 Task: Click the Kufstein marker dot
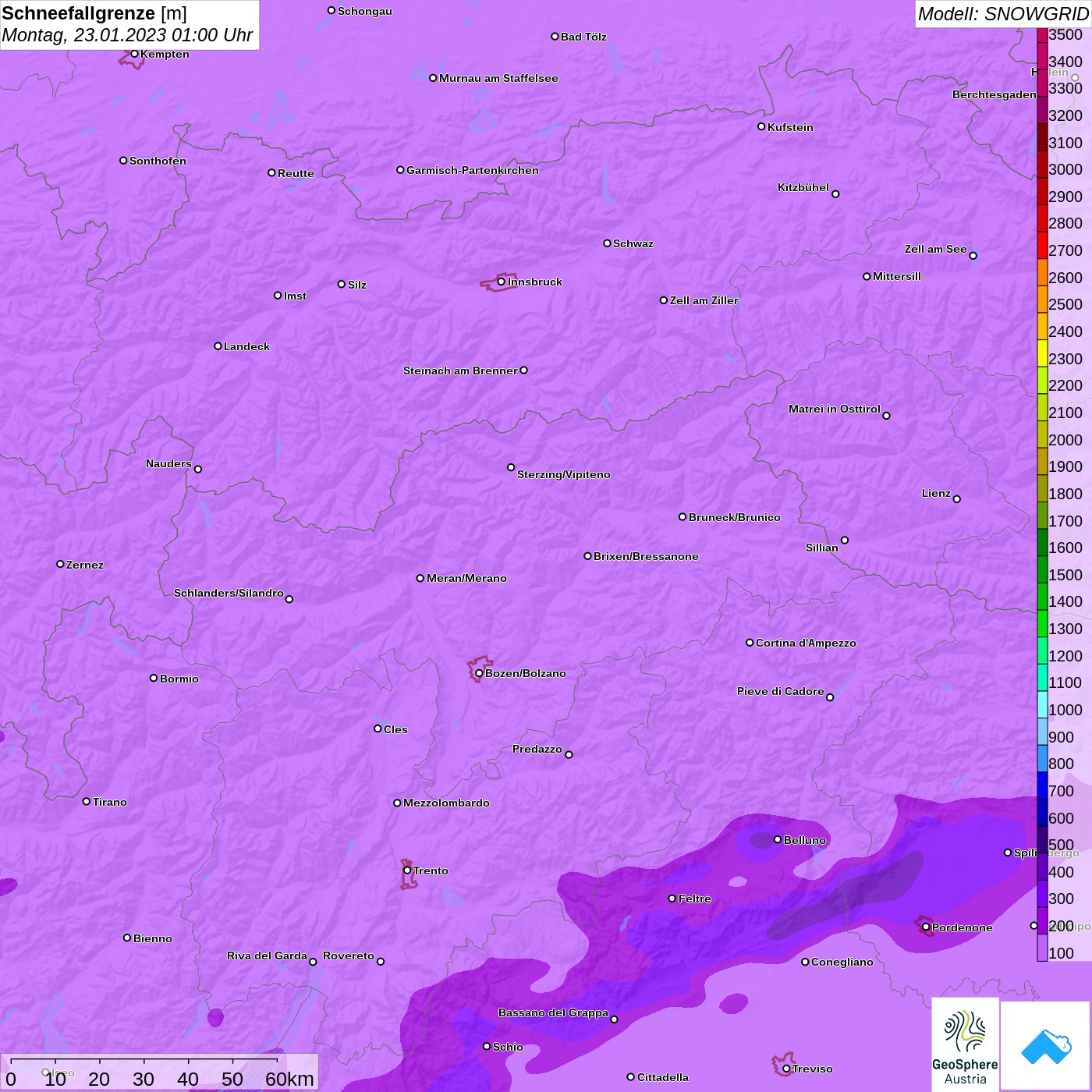(x=761, y=126)
